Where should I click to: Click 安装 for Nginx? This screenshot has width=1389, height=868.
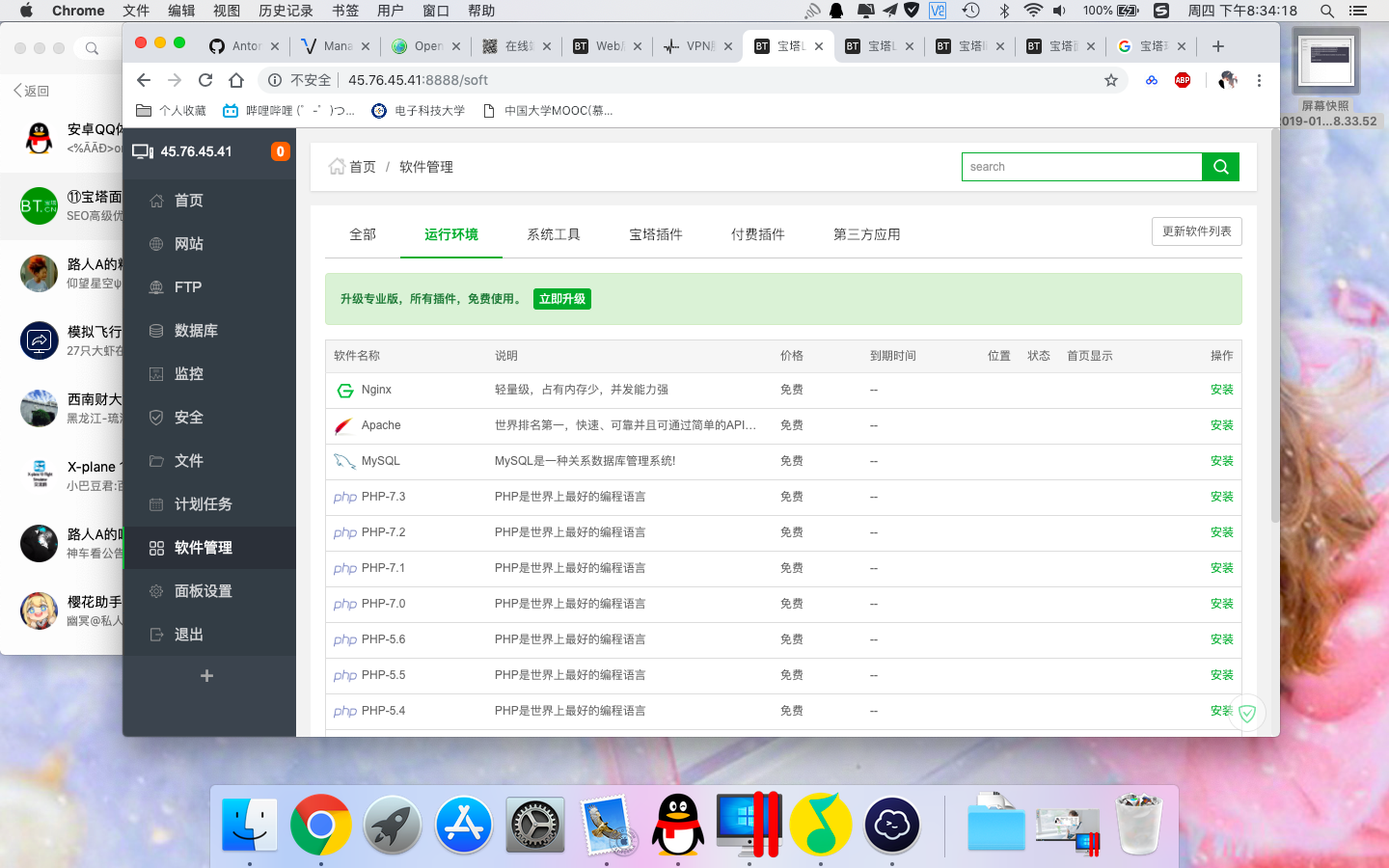click(x=1222, y=390)
